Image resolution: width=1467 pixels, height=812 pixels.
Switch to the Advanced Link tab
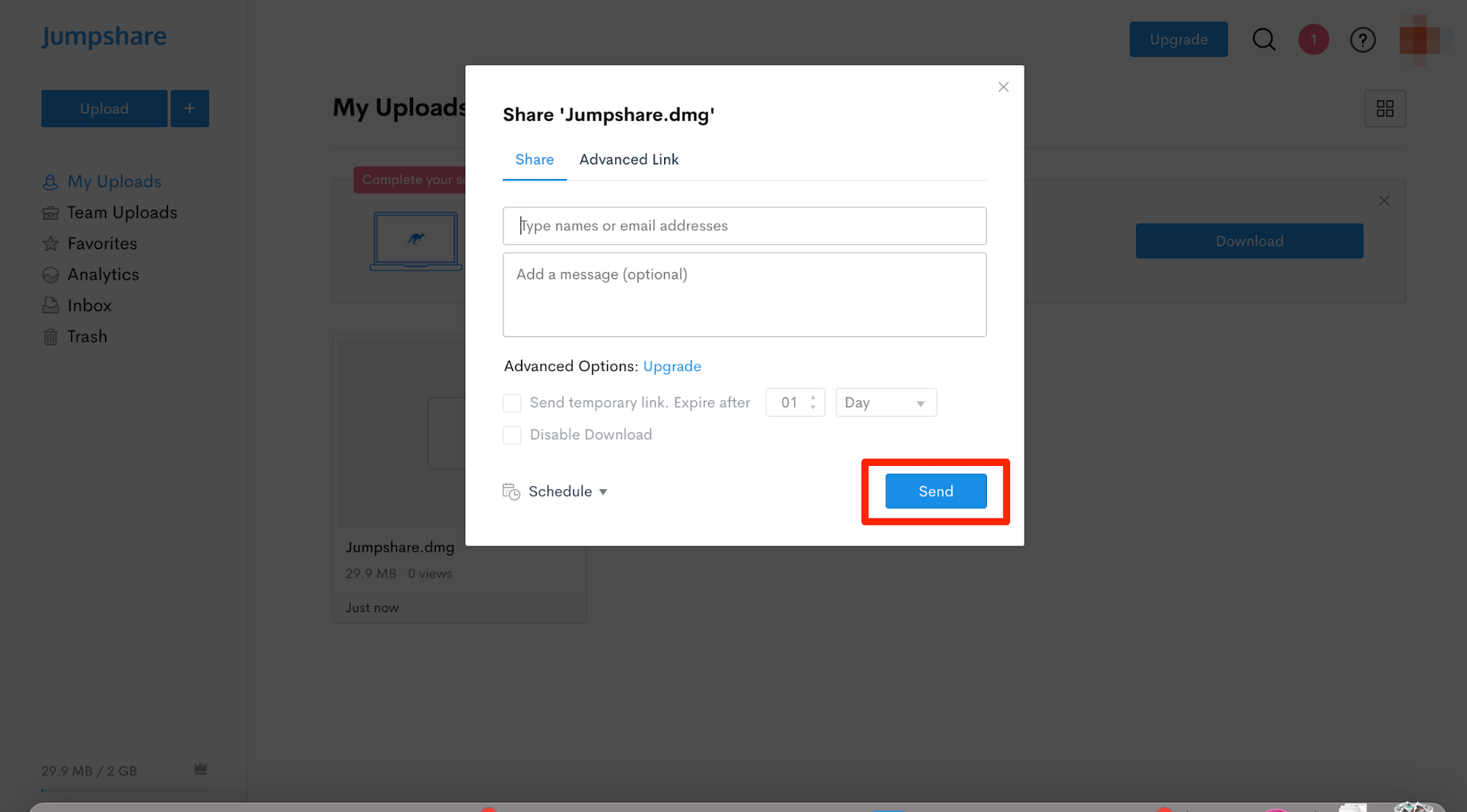629,160
